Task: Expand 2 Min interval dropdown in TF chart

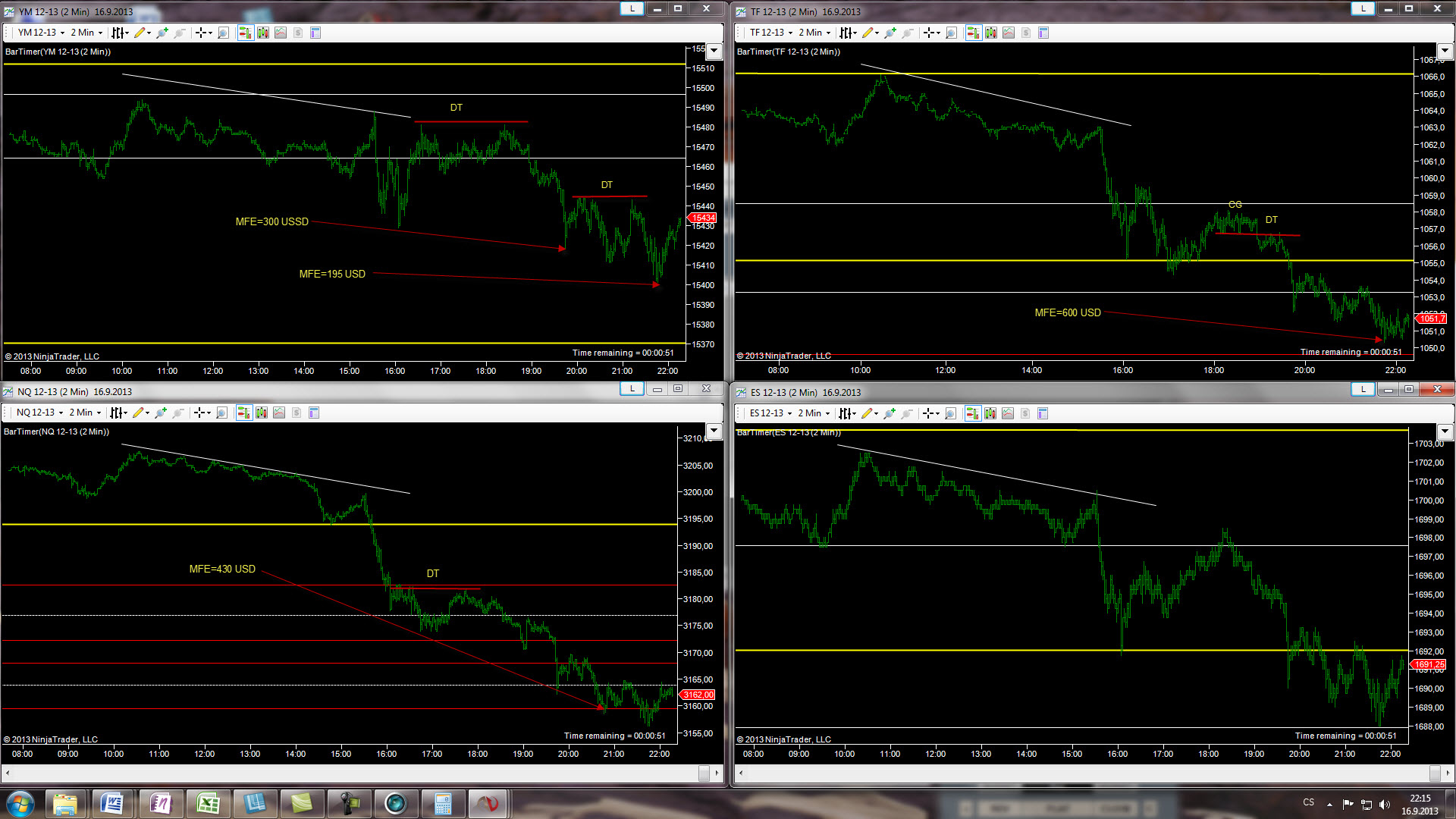Action: coord(828,33)
